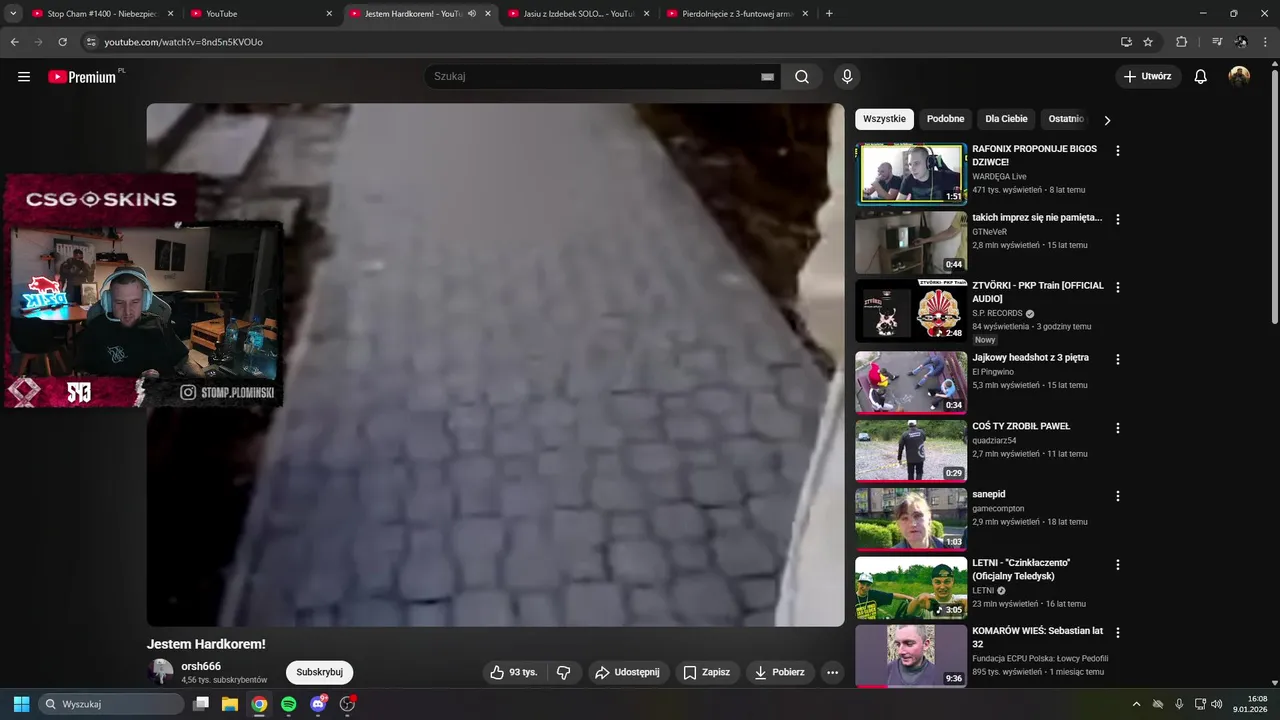Open orsh666 channel avatar

coord(160,672)
